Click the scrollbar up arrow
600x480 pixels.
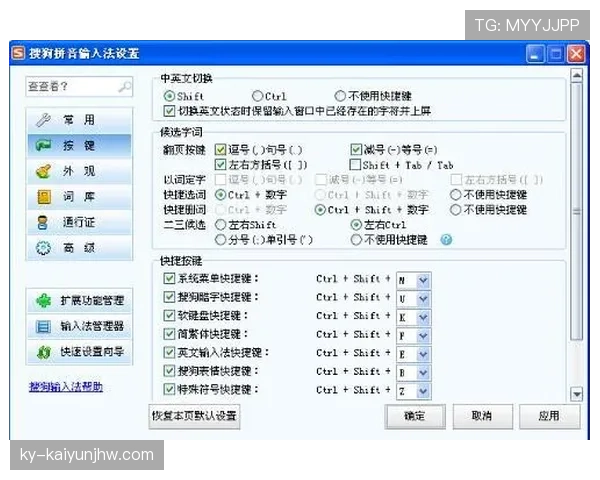tap(576, 76)
